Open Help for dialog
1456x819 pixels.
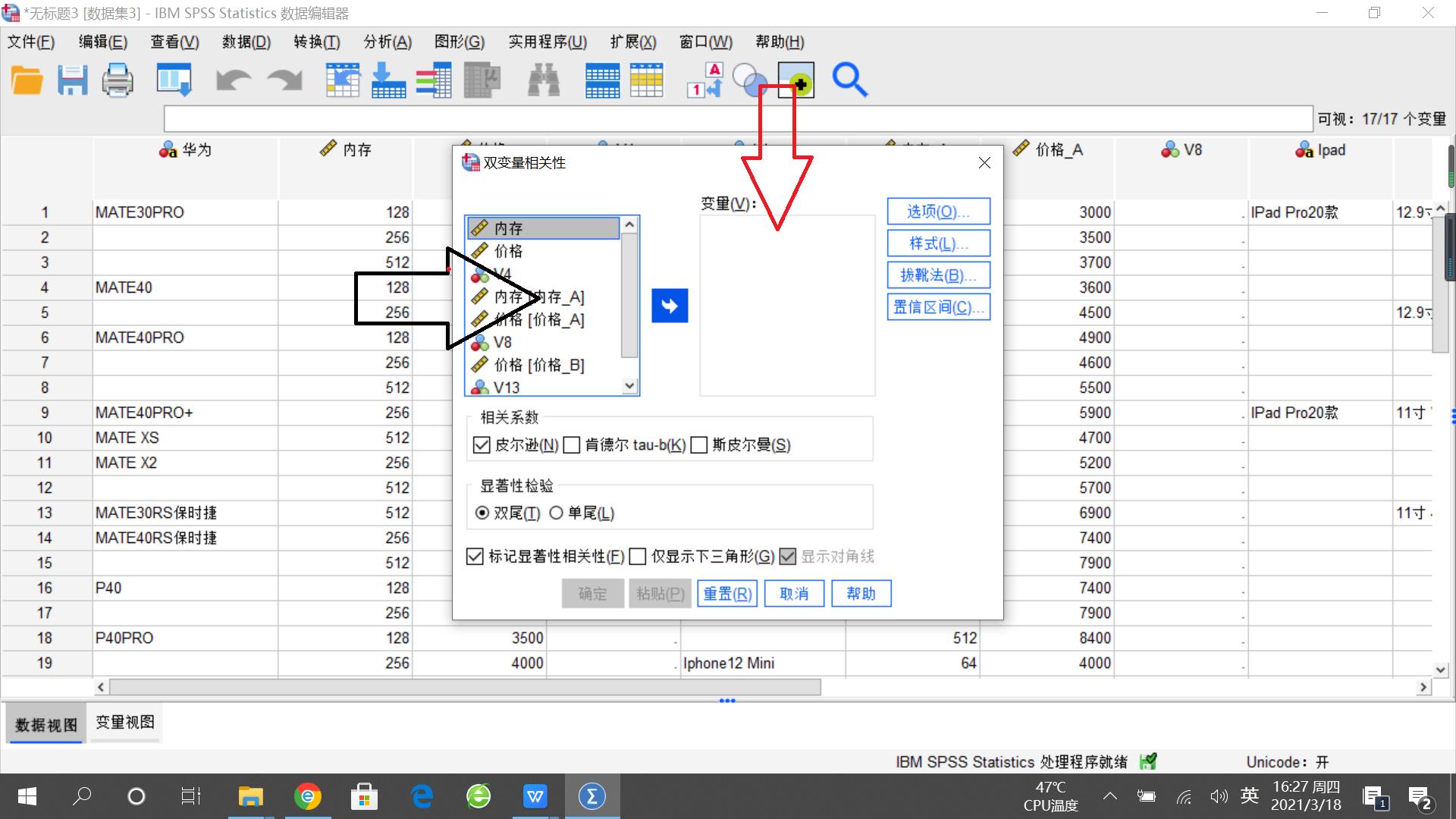(x=861, y=594)
